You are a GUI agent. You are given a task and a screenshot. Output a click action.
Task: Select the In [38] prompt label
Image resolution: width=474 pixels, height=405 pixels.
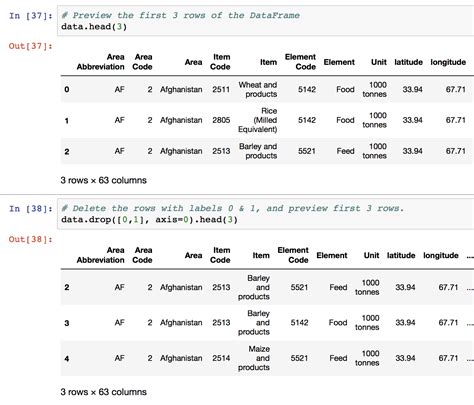31,209
